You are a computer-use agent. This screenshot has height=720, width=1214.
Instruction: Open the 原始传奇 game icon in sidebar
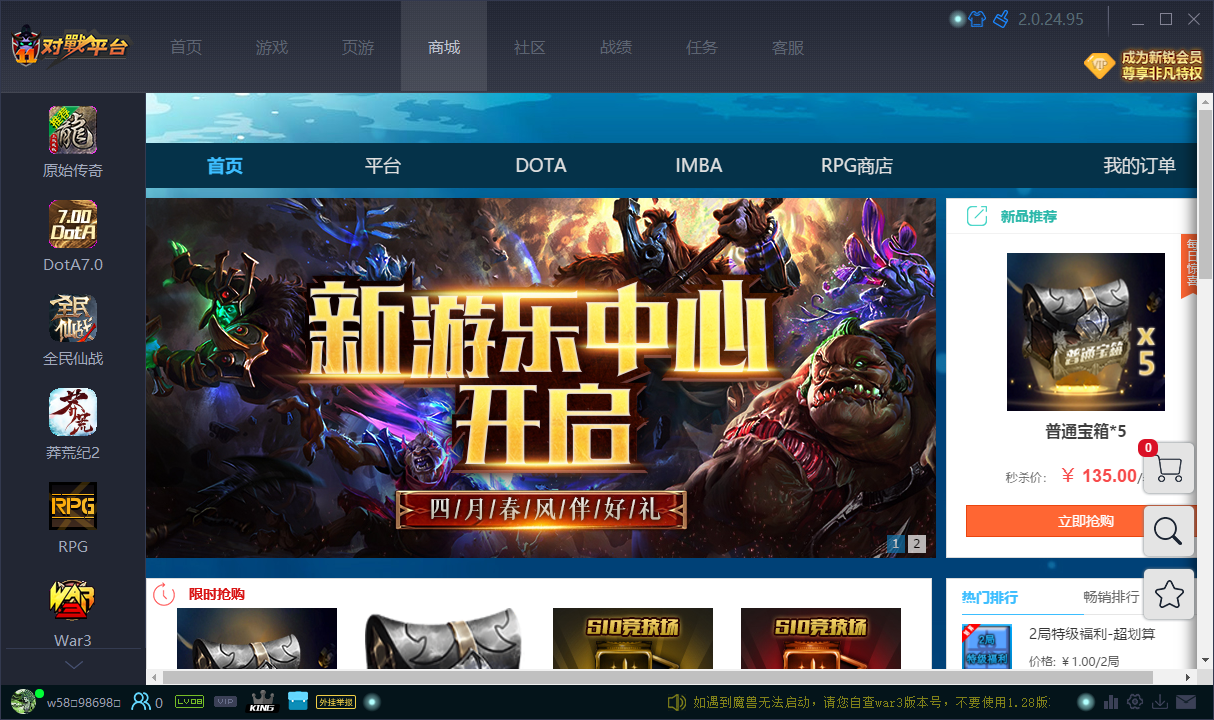point(73,130)
